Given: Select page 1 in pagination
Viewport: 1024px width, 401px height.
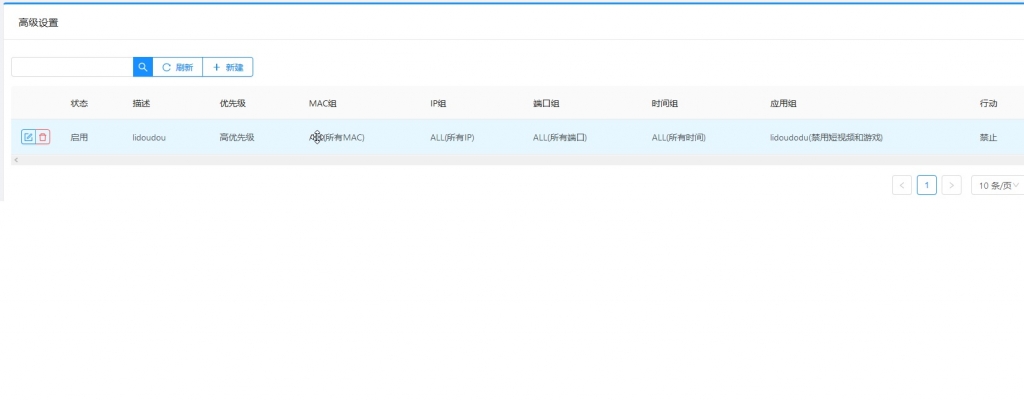Looking at the screenshot, I should click(927, 185).
